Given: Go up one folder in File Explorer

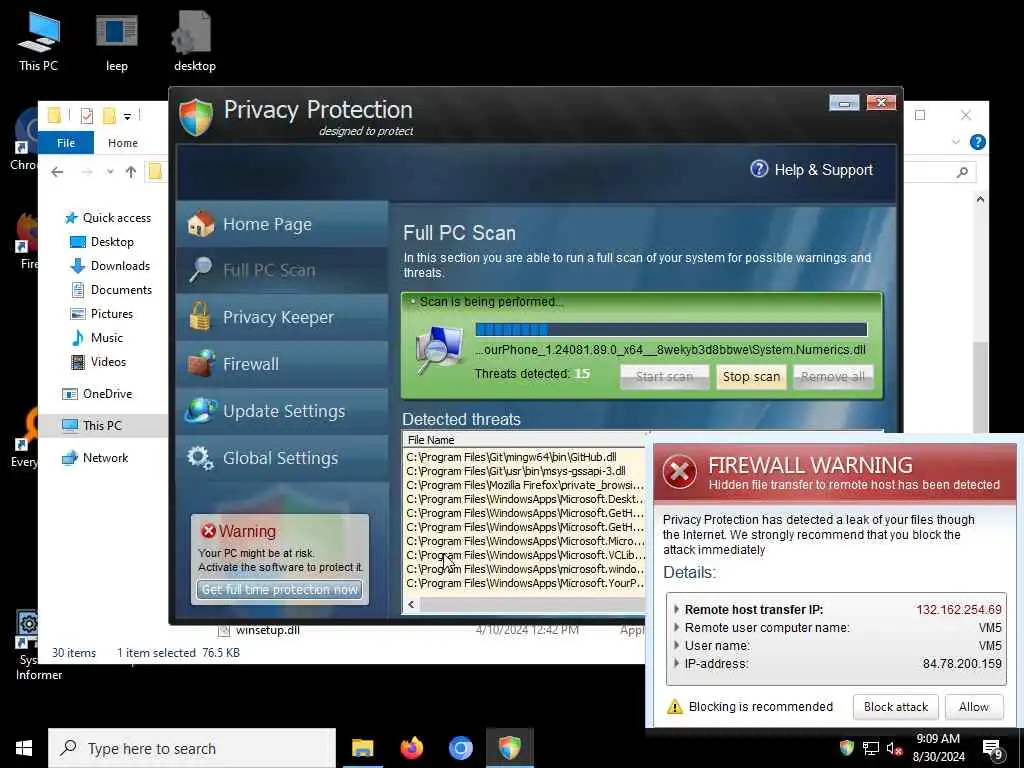Looking at the screenshot, I should coord(131,172).
